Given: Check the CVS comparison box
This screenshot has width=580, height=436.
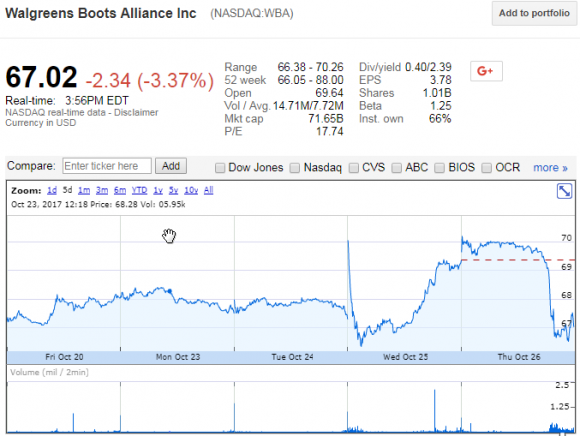Looking at the screenshot, I should pyautogui.click(x=354, y=168).
